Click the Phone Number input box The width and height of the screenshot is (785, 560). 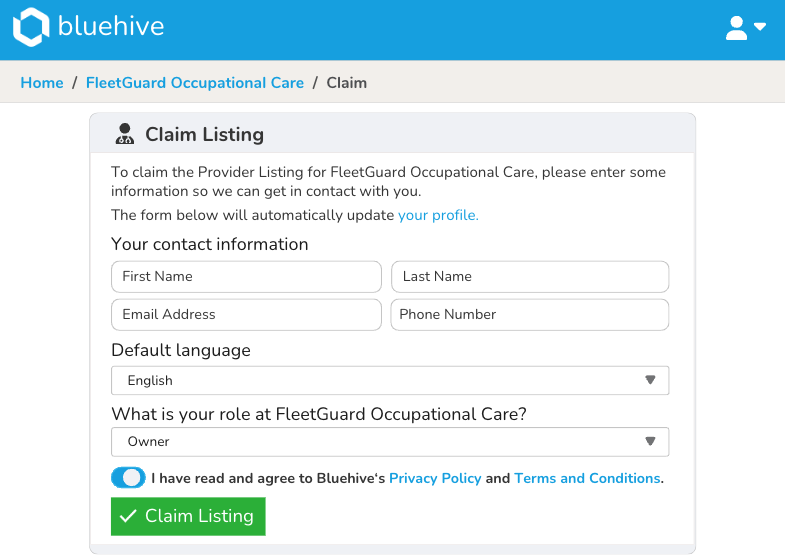tap(529, 314)
